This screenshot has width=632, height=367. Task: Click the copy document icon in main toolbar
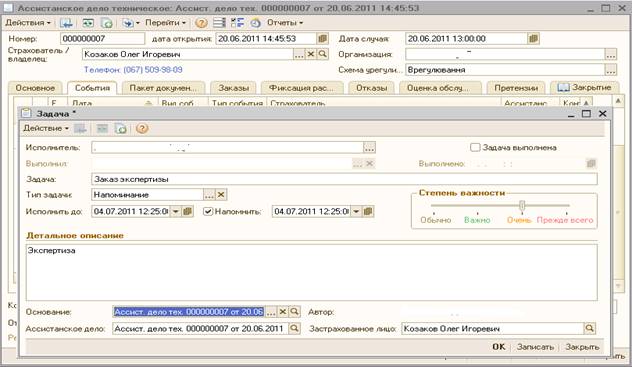107,23
